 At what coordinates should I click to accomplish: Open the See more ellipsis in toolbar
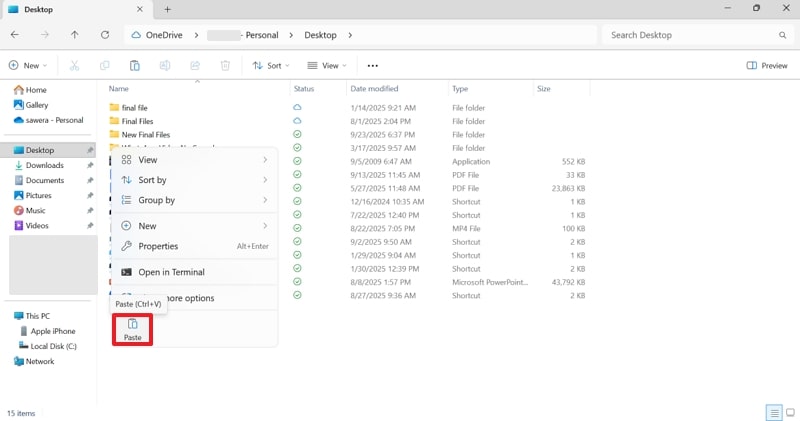point(373,66)
